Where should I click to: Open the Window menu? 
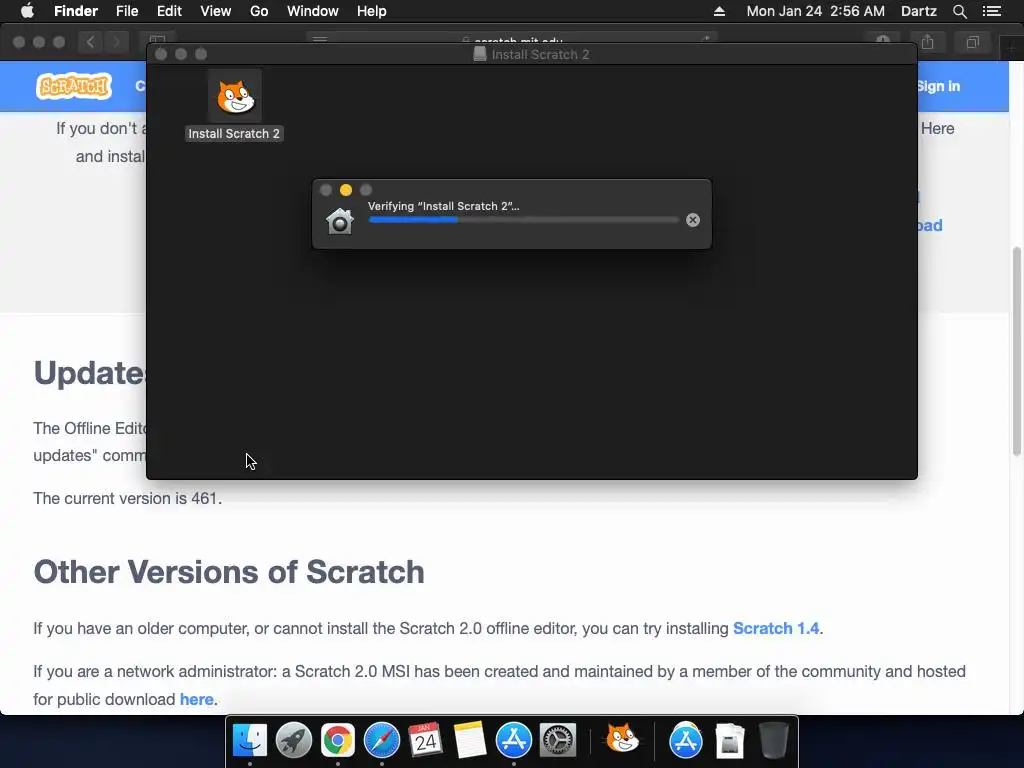(x=313, y=11)
